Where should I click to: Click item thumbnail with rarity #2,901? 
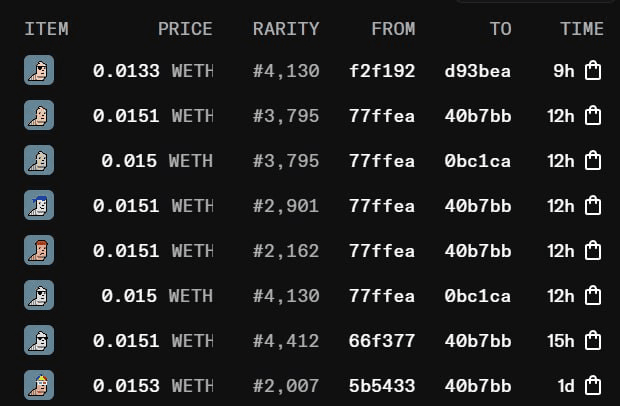(39, 206)
